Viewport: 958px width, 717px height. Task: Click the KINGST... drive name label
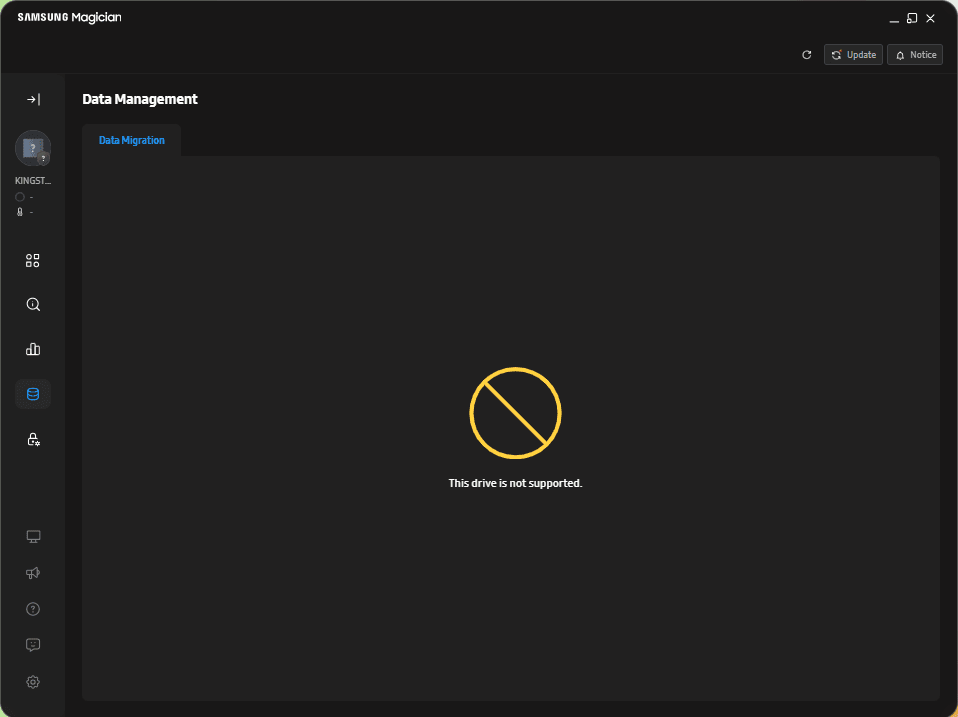[32, 181]
